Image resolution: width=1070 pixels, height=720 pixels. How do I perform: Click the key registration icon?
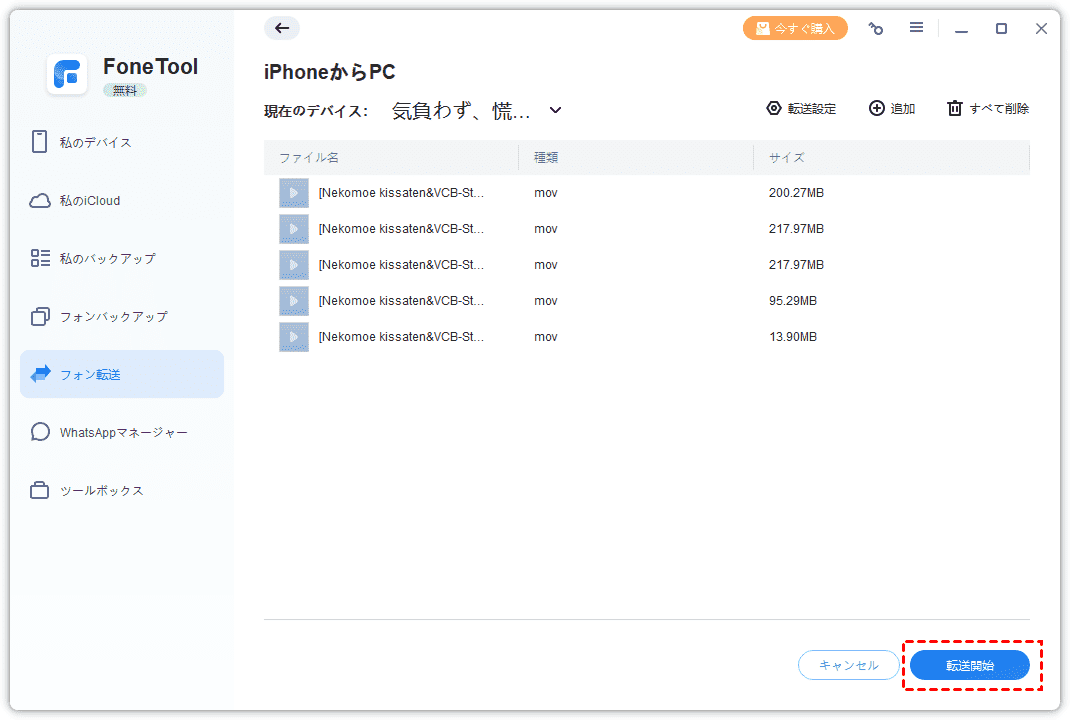876,29
